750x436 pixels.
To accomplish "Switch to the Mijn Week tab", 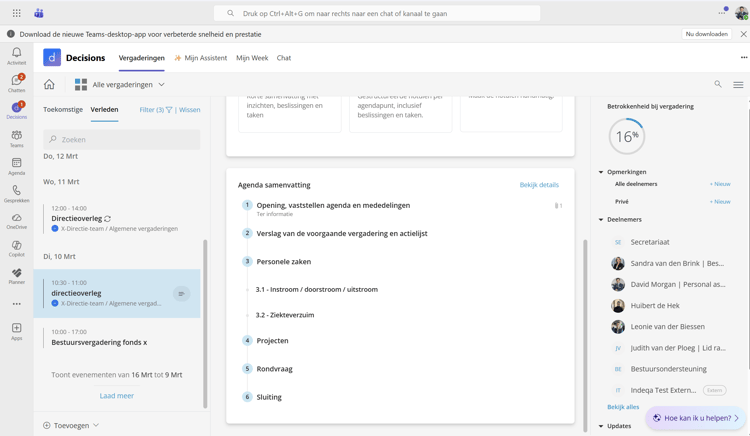I will pyautogui.click(x=252, y=58).
